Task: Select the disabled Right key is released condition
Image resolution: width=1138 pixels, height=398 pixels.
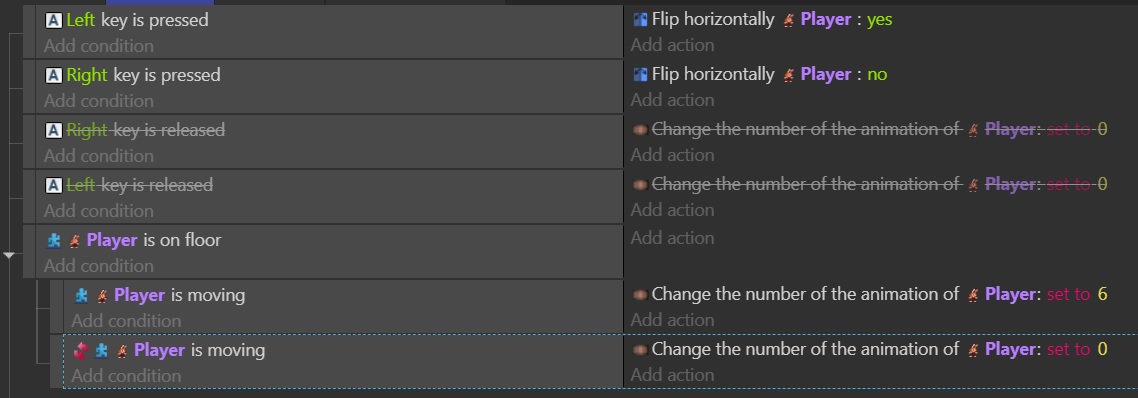Action: coord(146,131)
